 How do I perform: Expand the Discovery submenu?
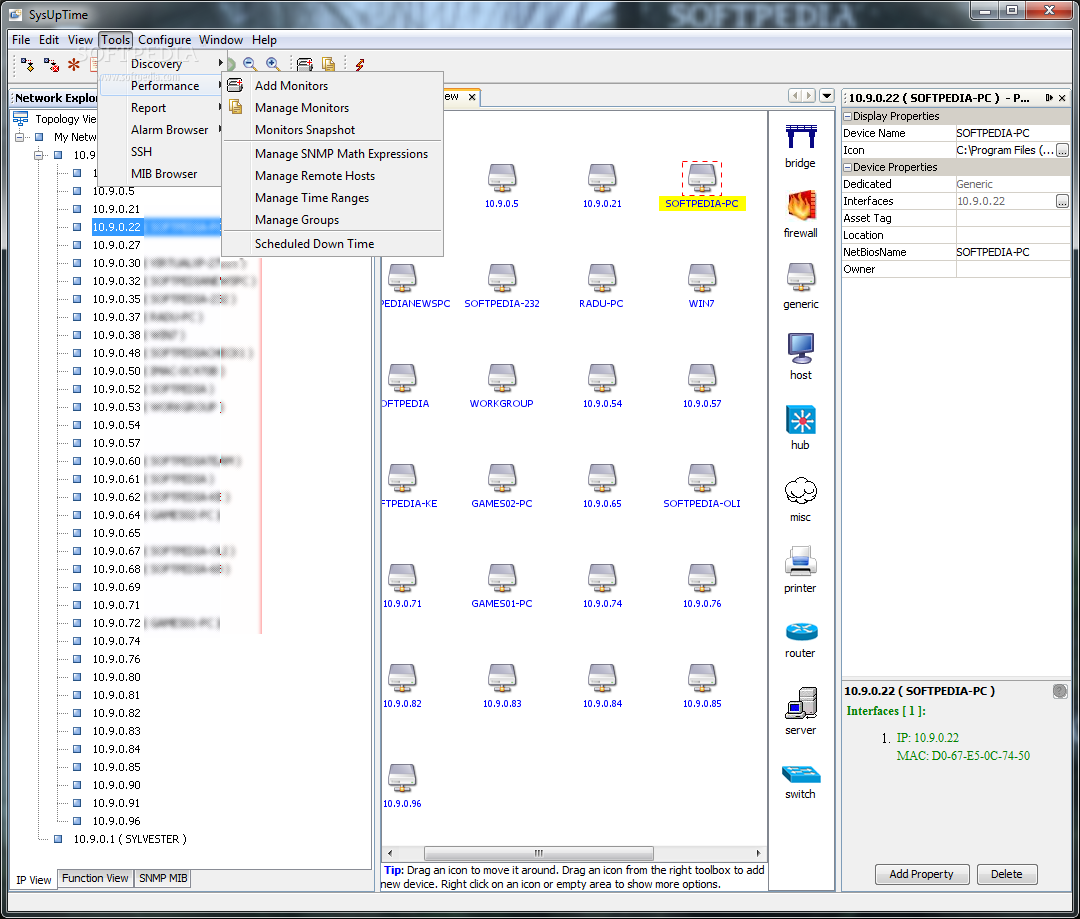pos(160,63)
